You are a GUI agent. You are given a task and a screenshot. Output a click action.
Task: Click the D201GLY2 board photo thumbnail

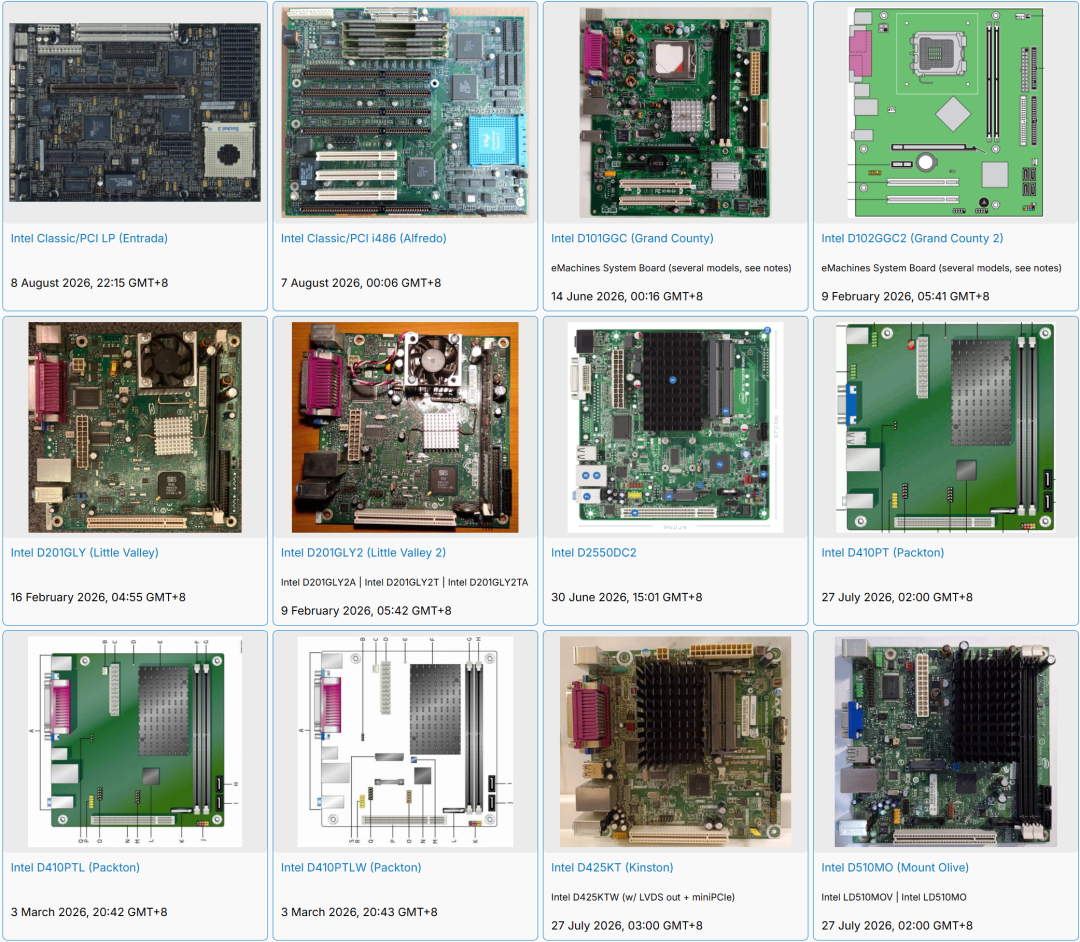tap(405, 427)
